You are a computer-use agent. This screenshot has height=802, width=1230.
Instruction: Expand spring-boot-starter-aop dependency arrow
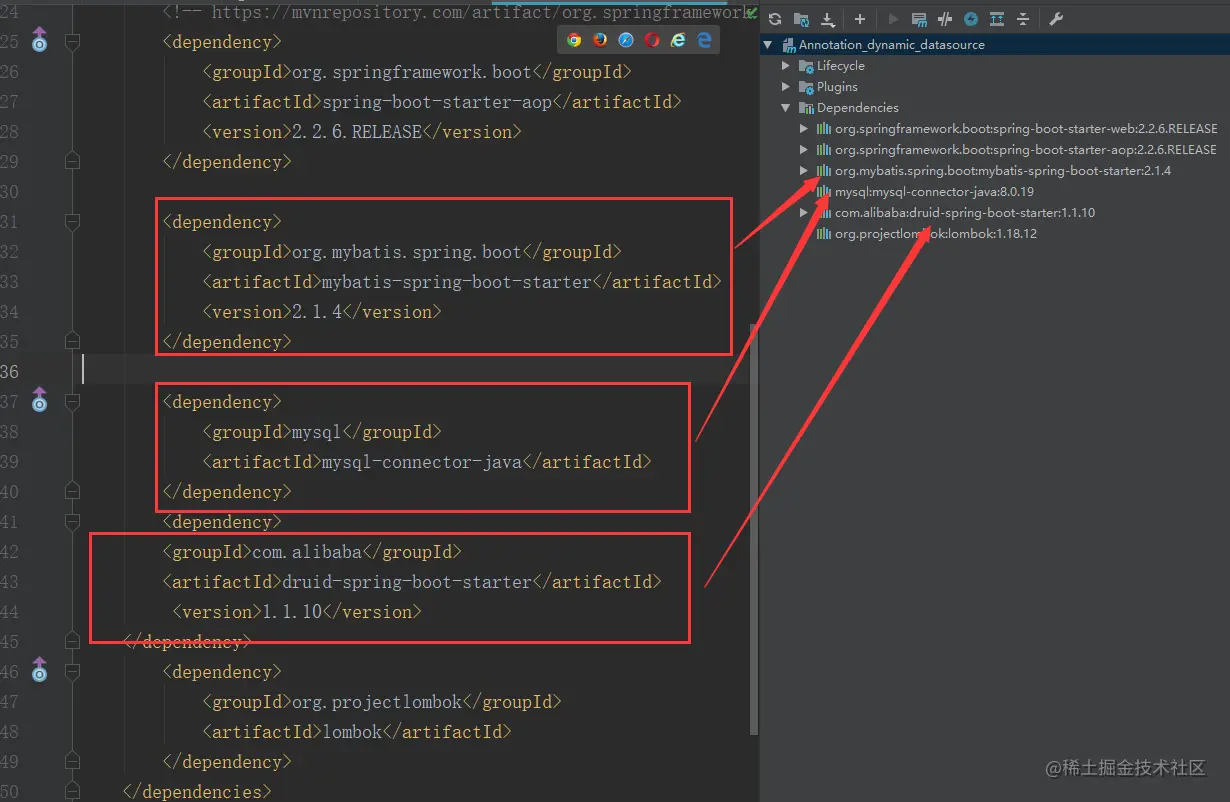804,150
